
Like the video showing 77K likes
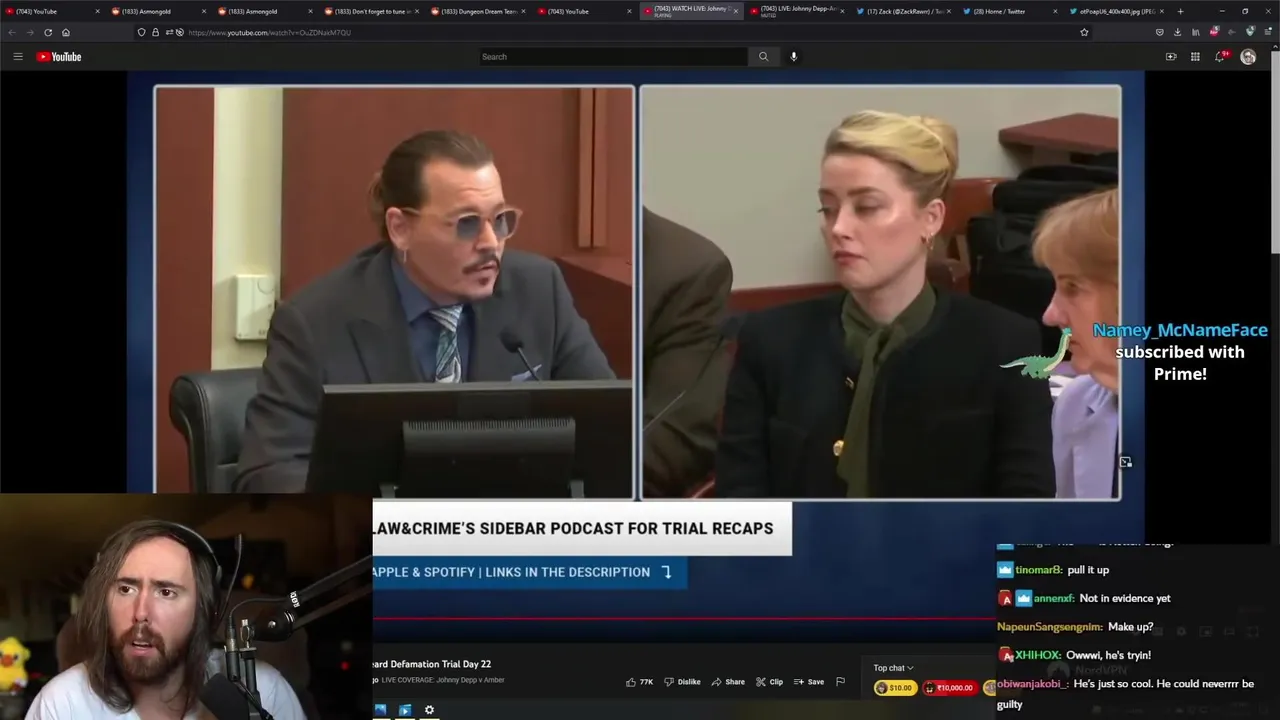639,682
